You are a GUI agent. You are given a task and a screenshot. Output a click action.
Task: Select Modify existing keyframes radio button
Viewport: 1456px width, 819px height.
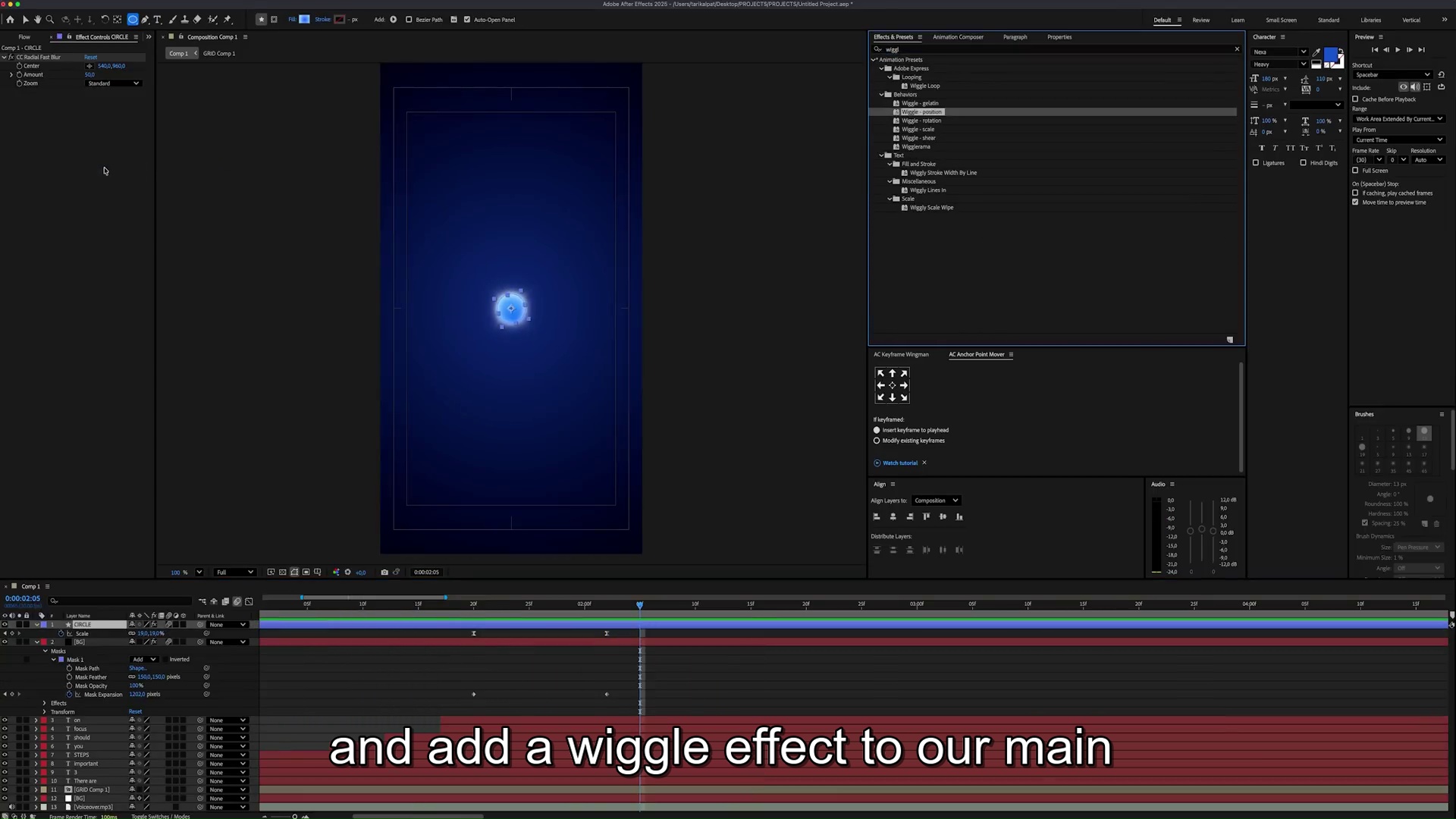pyautogui.click(x=877, y=441)
